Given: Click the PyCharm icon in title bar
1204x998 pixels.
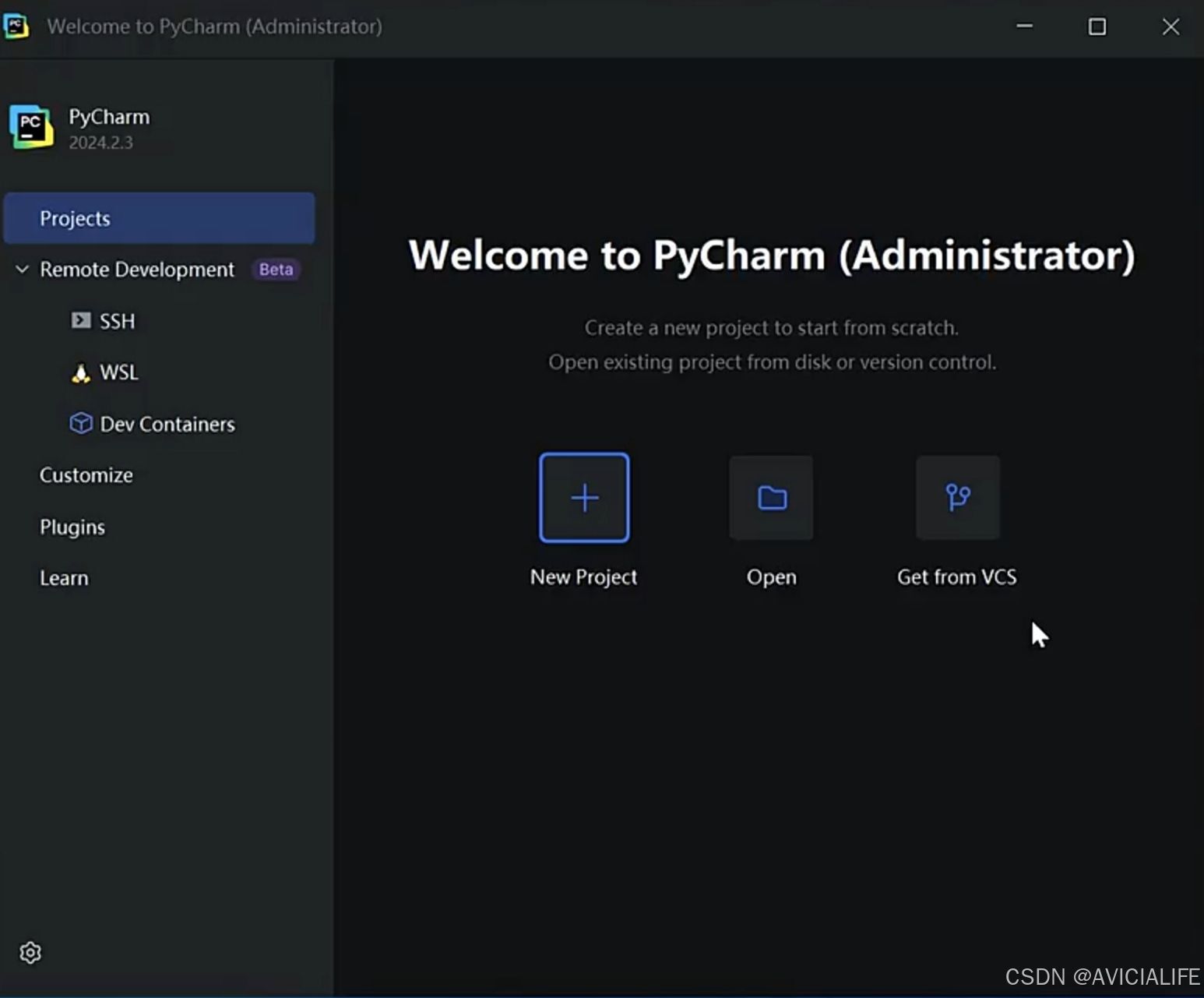Looking at the screenshot, I should click(x=16, y=26).
